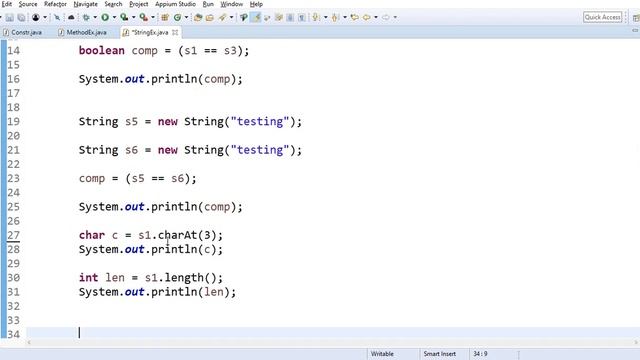
Task: Click 'String s5 = new String' line
Action: click(x=190, y=122)
